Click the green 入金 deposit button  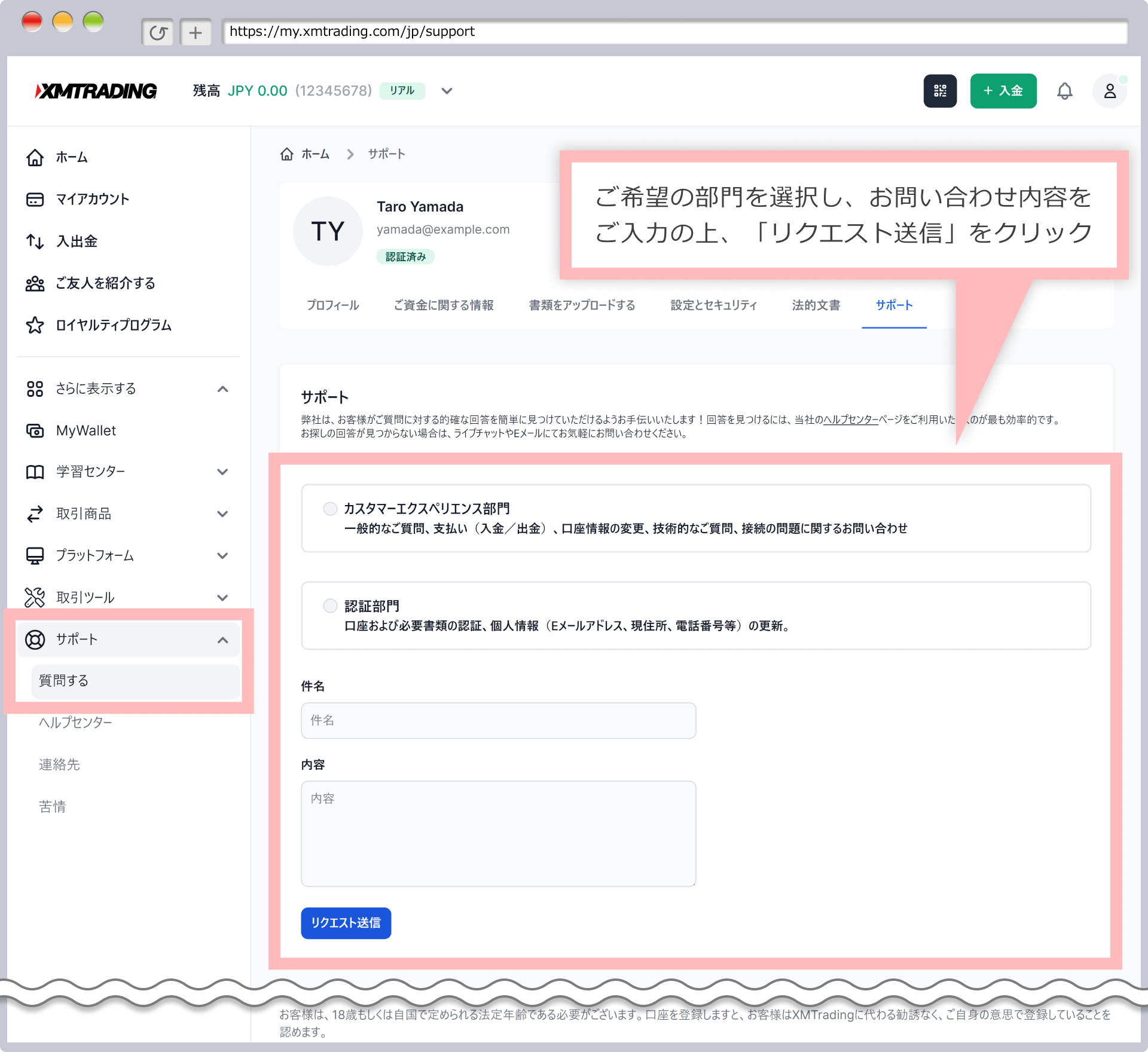pyautogui.click(x=1003, y=91)
